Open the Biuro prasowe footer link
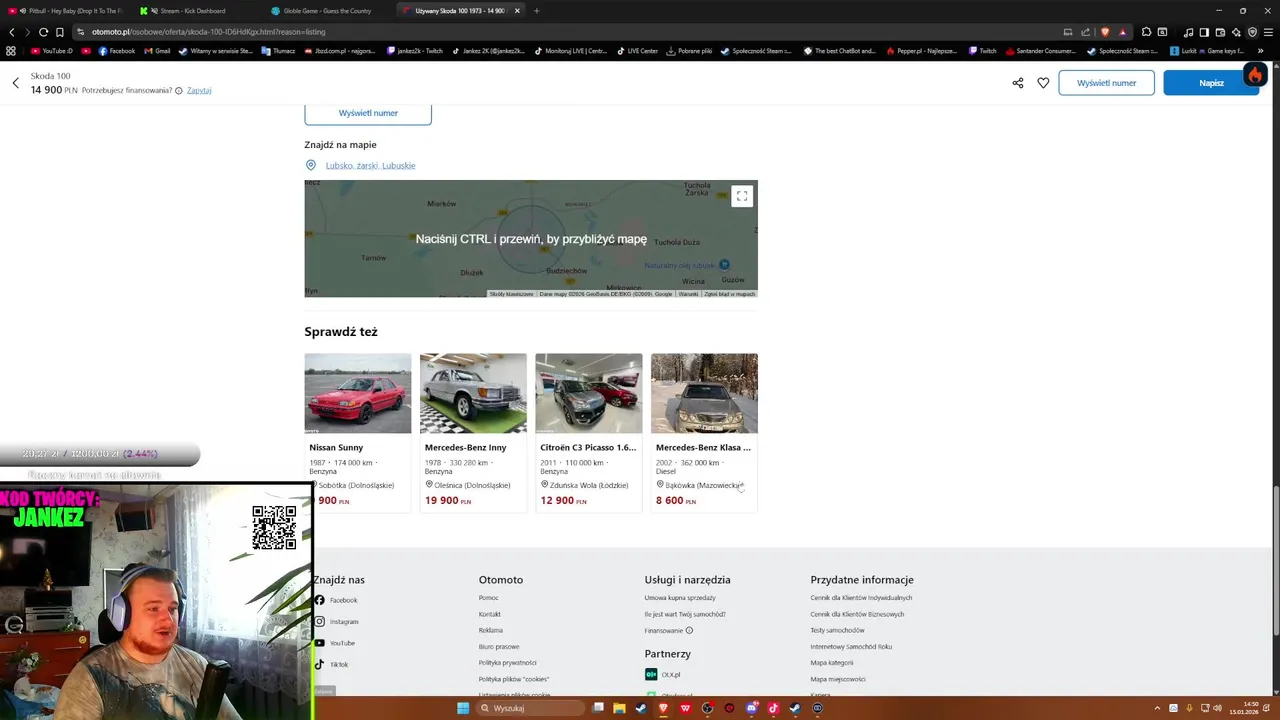 (498, 646)
